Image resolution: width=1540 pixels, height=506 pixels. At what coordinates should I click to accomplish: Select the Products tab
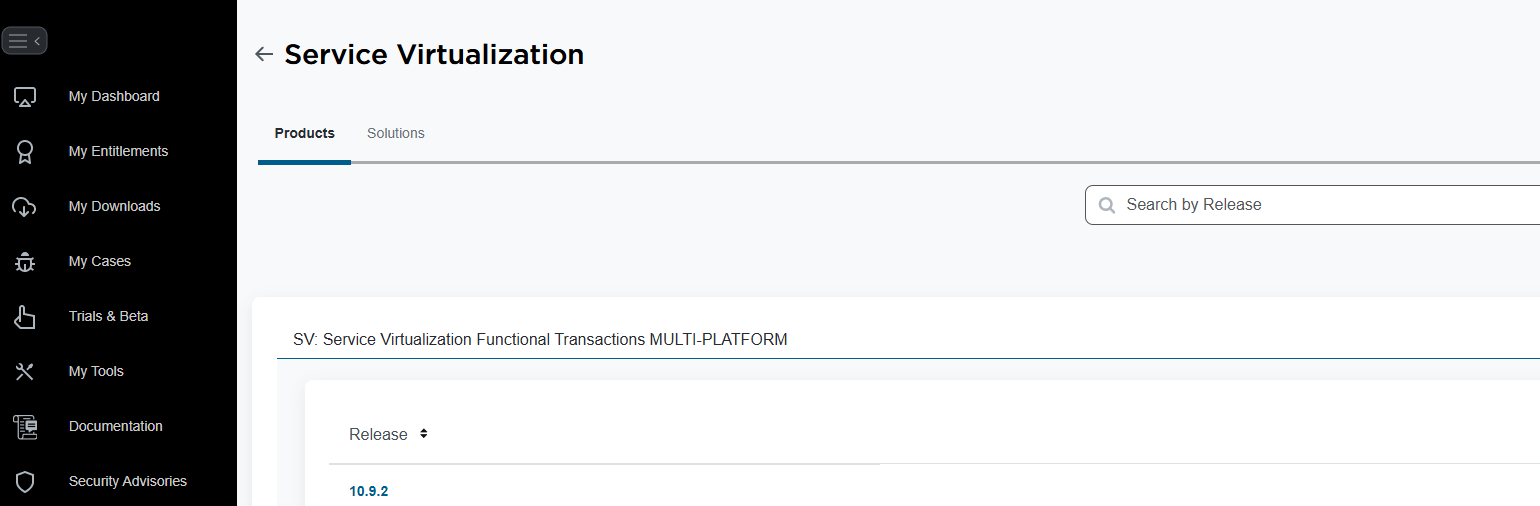305,133
